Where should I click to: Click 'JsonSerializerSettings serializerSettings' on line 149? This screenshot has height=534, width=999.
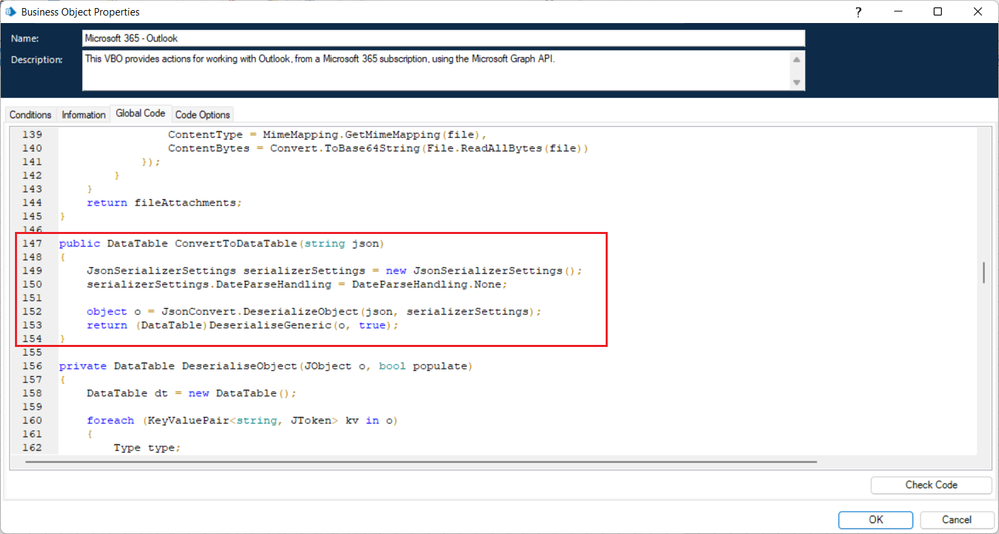[225, 271]
